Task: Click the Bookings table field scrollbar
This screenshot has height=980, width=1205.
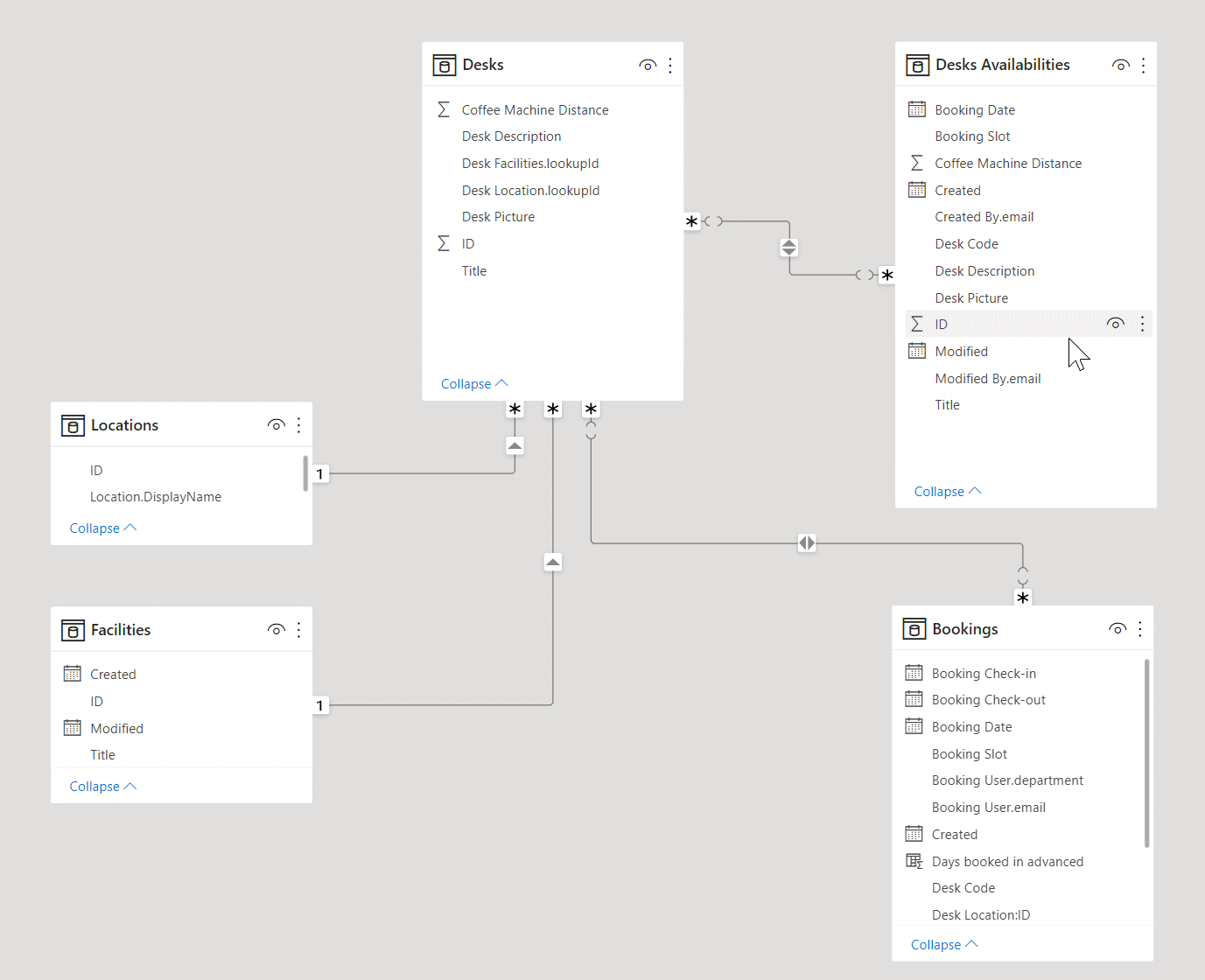Action: pyautogui.click(x=1147, y=753)
